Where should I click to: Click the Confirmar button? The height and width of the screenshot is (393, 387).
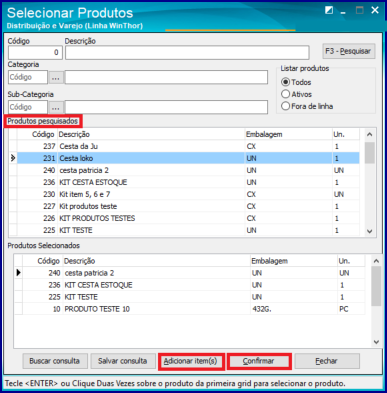(259, 361)
